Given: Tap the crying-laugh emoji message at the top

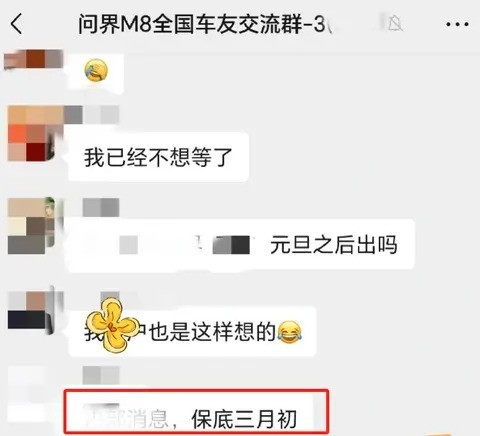Looking at the screenshot, I should [96, 70].
